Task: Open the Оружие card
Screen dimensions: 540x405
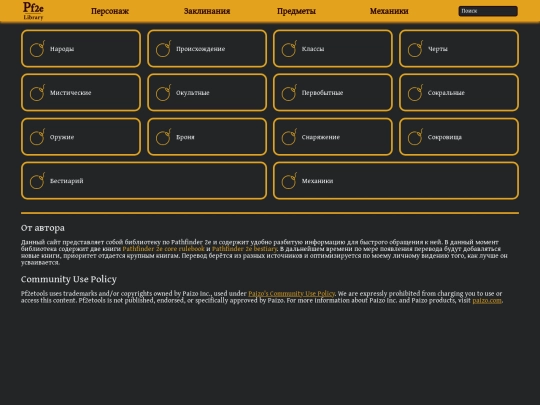Action: tap(81, 137)
